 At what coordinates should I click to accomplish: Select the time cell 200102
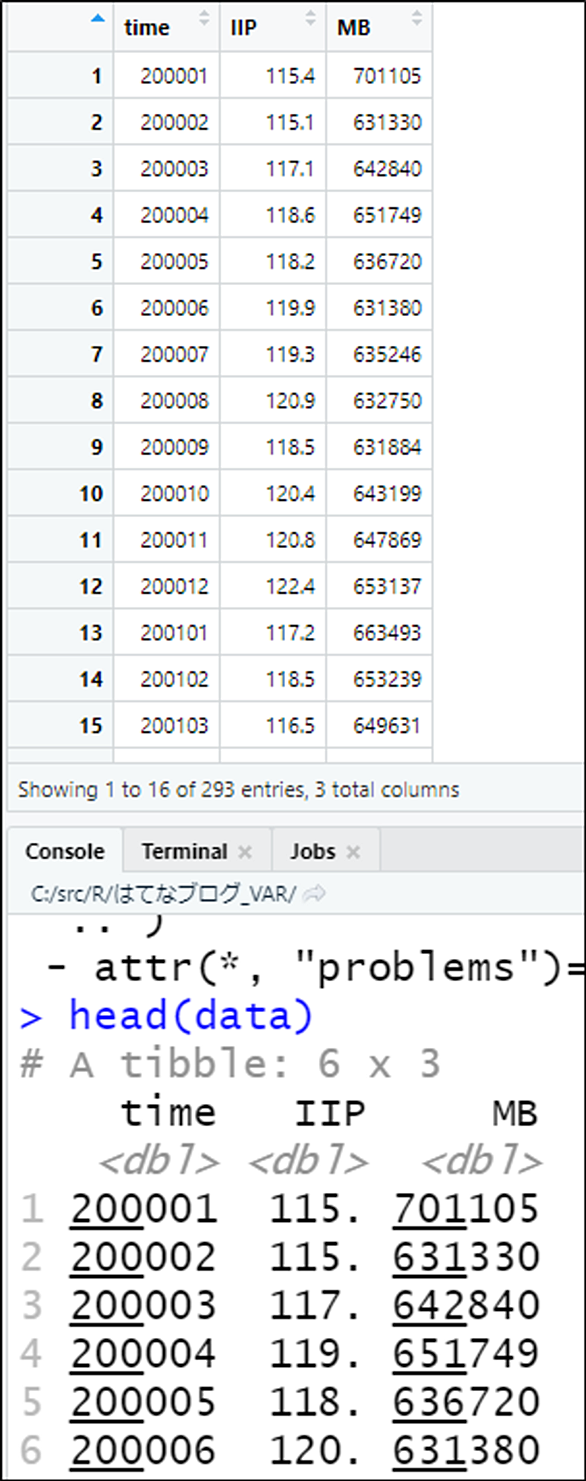pos(174,679)
